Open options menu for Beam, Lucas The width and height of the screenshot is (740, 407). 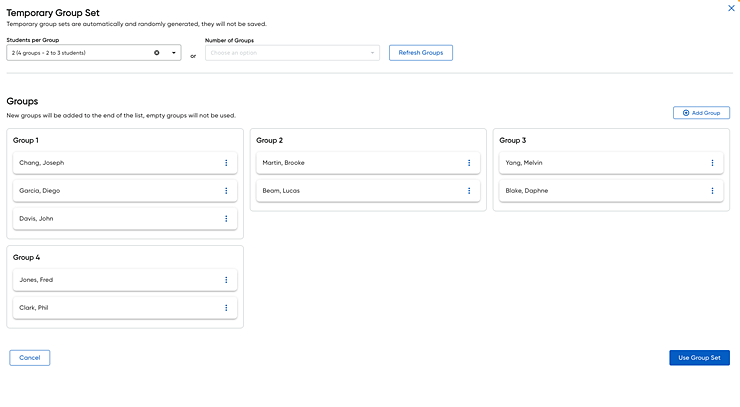(469, 191)
